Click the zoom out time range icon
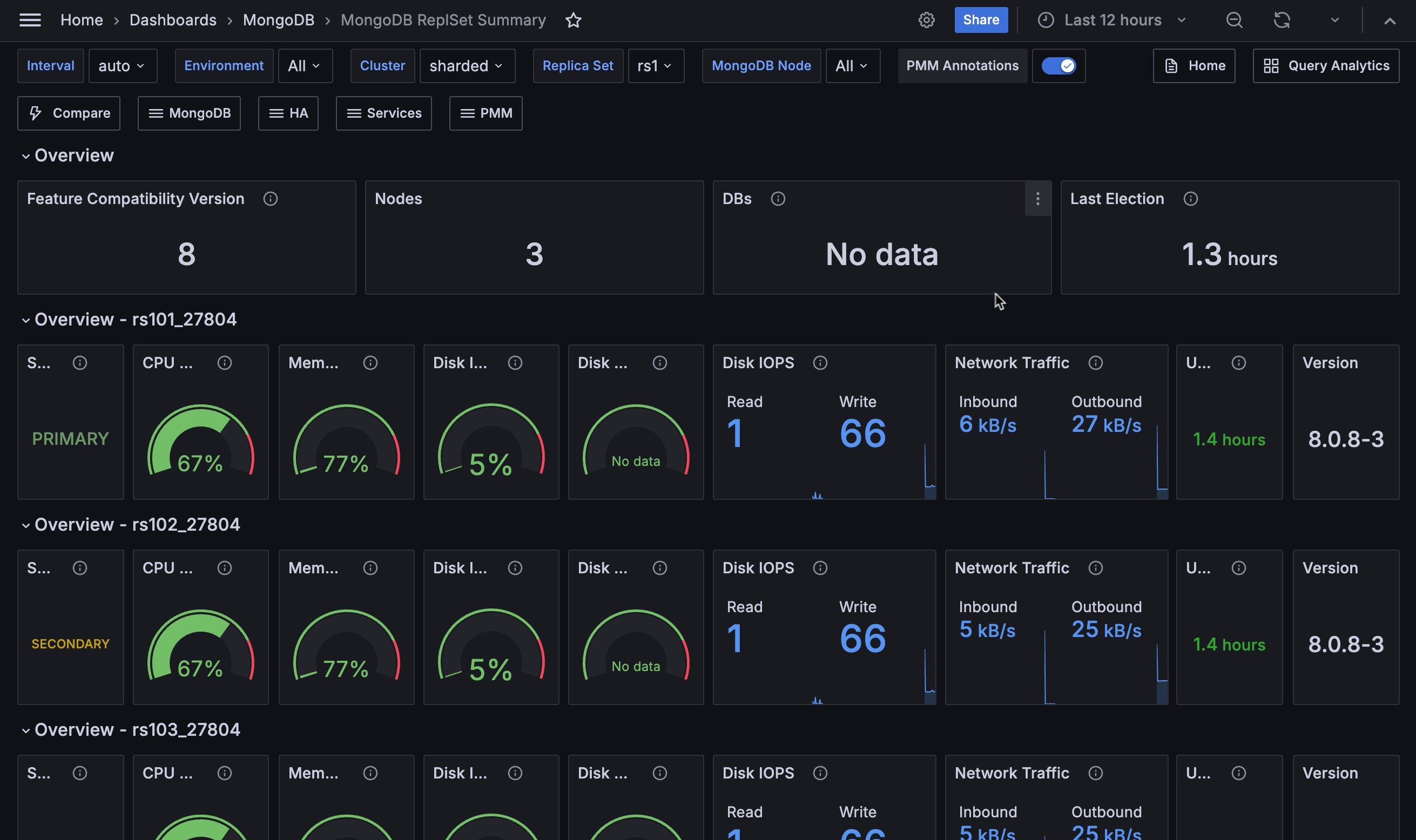 coord(1234,21)
